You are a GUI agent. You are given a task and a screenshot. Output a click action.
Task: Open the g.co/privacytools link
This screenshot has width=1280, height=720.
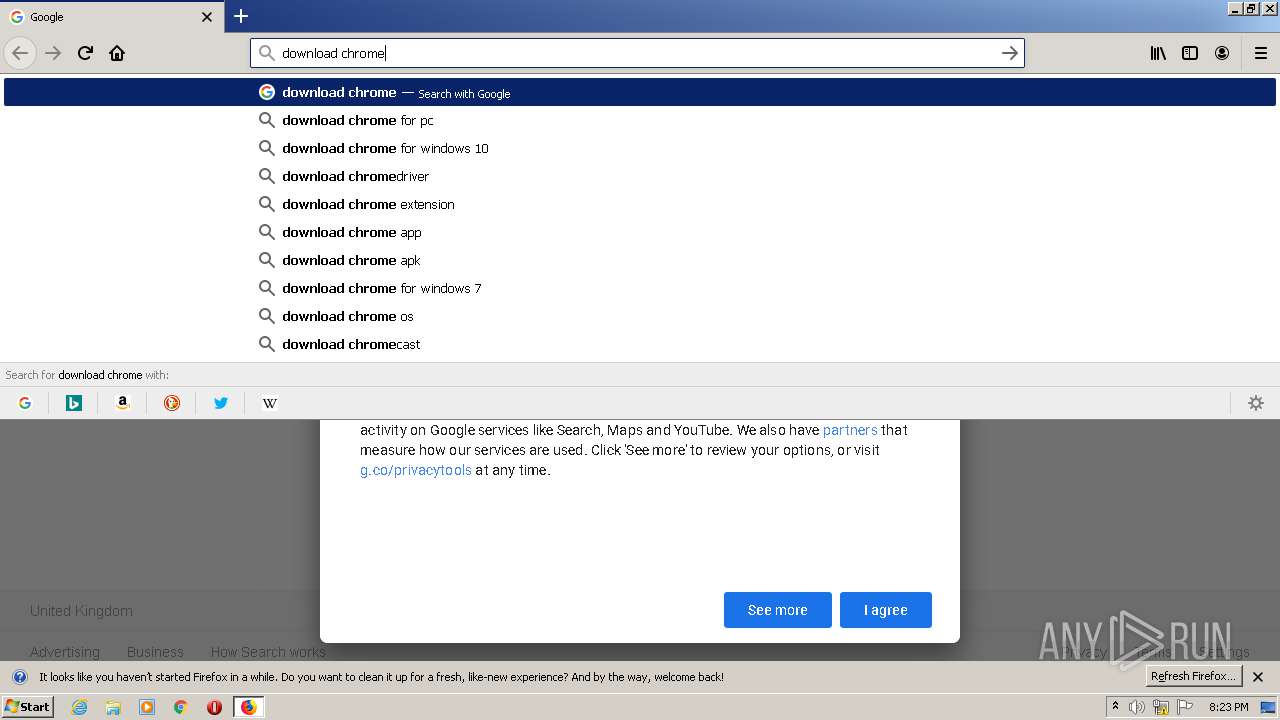[416, 470]
